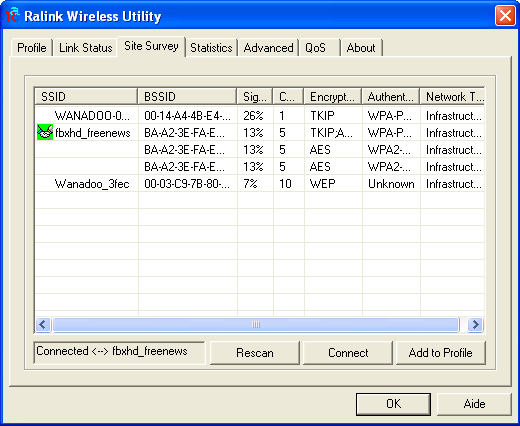Select the fbxhd_freenews network entry
The width and height of the screenshot is (520, 426).
[260, 133]
